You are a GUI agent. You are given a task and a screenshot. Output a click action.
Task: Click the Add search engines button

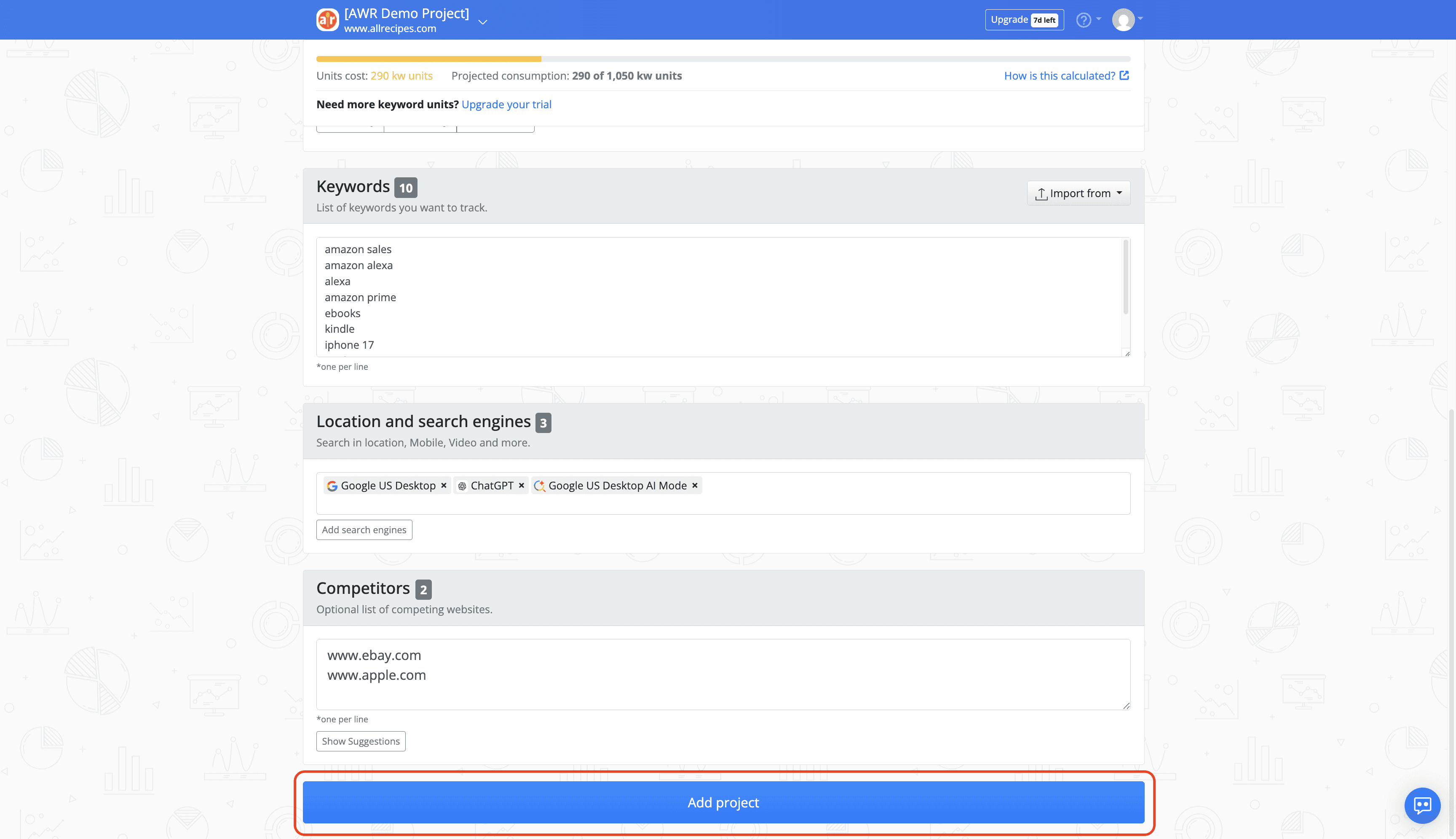[x=364, y=530]
